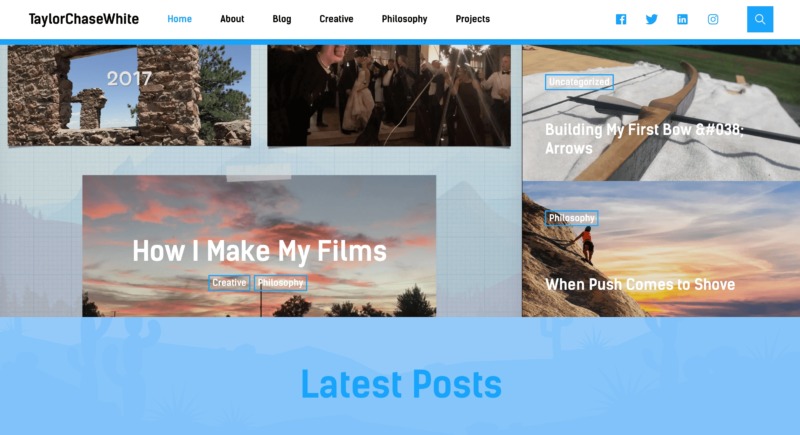Open the Facebook profile icon
This screenshot has height=435, width=800.
click(x=620, y=19)
